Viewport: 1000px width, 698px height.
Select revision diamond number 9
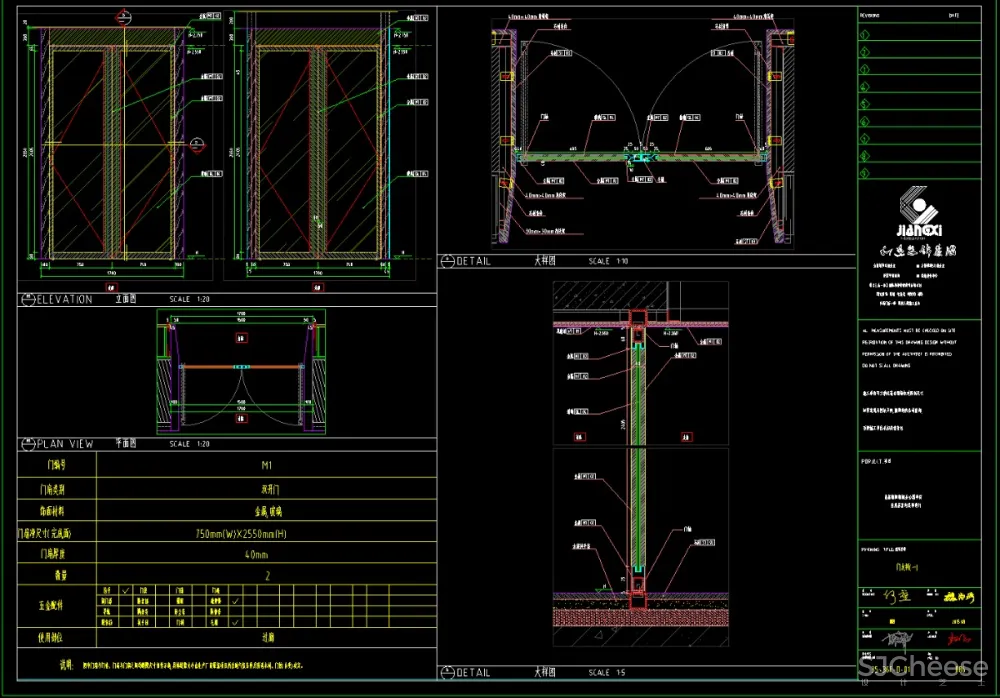(x=865, y=172)
